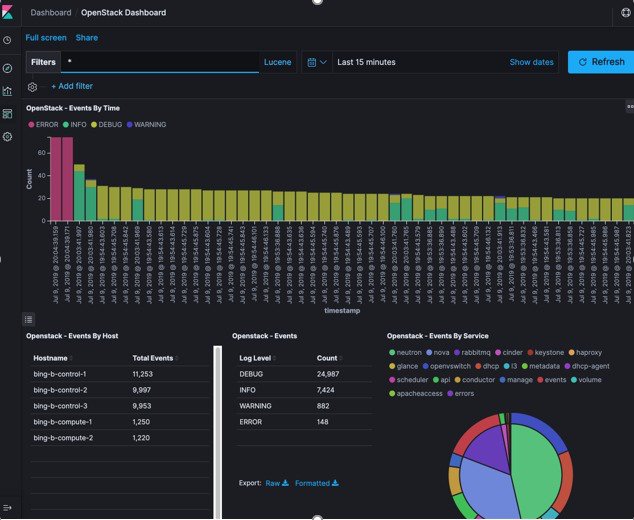Select glance legend entry
Image resolution: width=634 pixels, height=520 pixels.
pyautogui.click(x=404, y=366)
